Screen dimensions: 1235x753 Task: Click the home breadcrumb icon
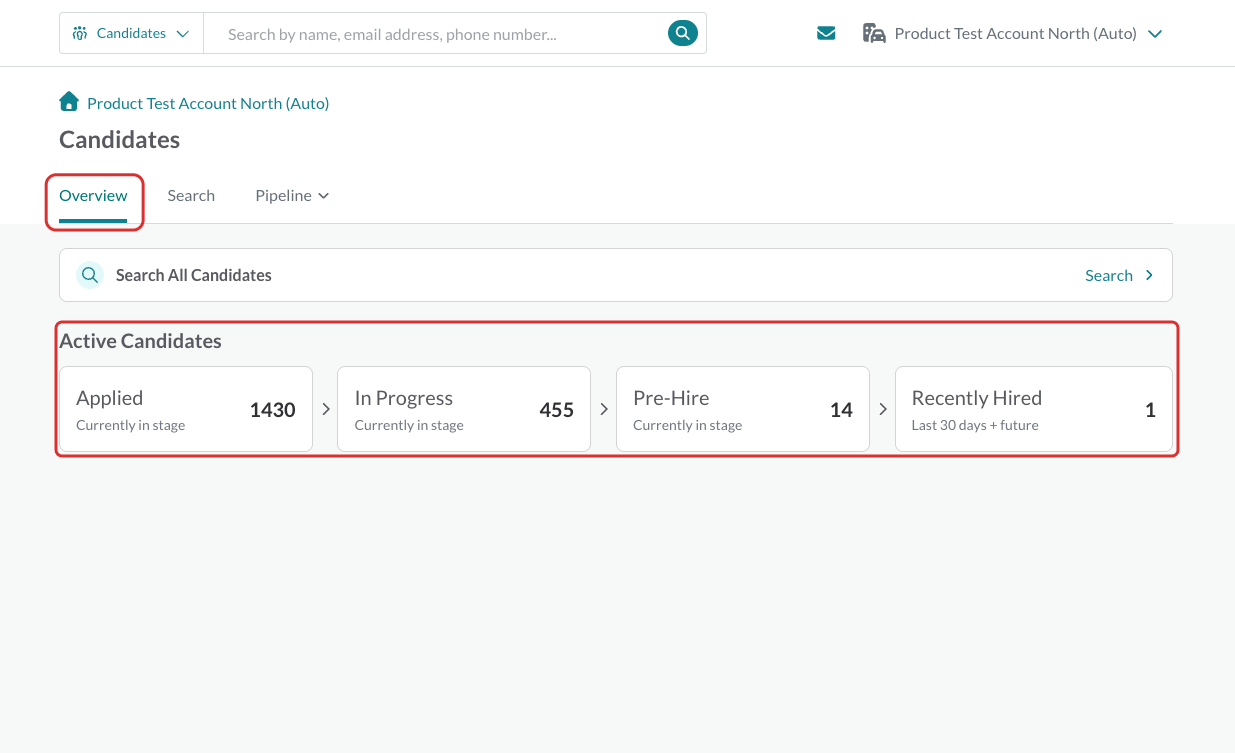coord(69,101)
